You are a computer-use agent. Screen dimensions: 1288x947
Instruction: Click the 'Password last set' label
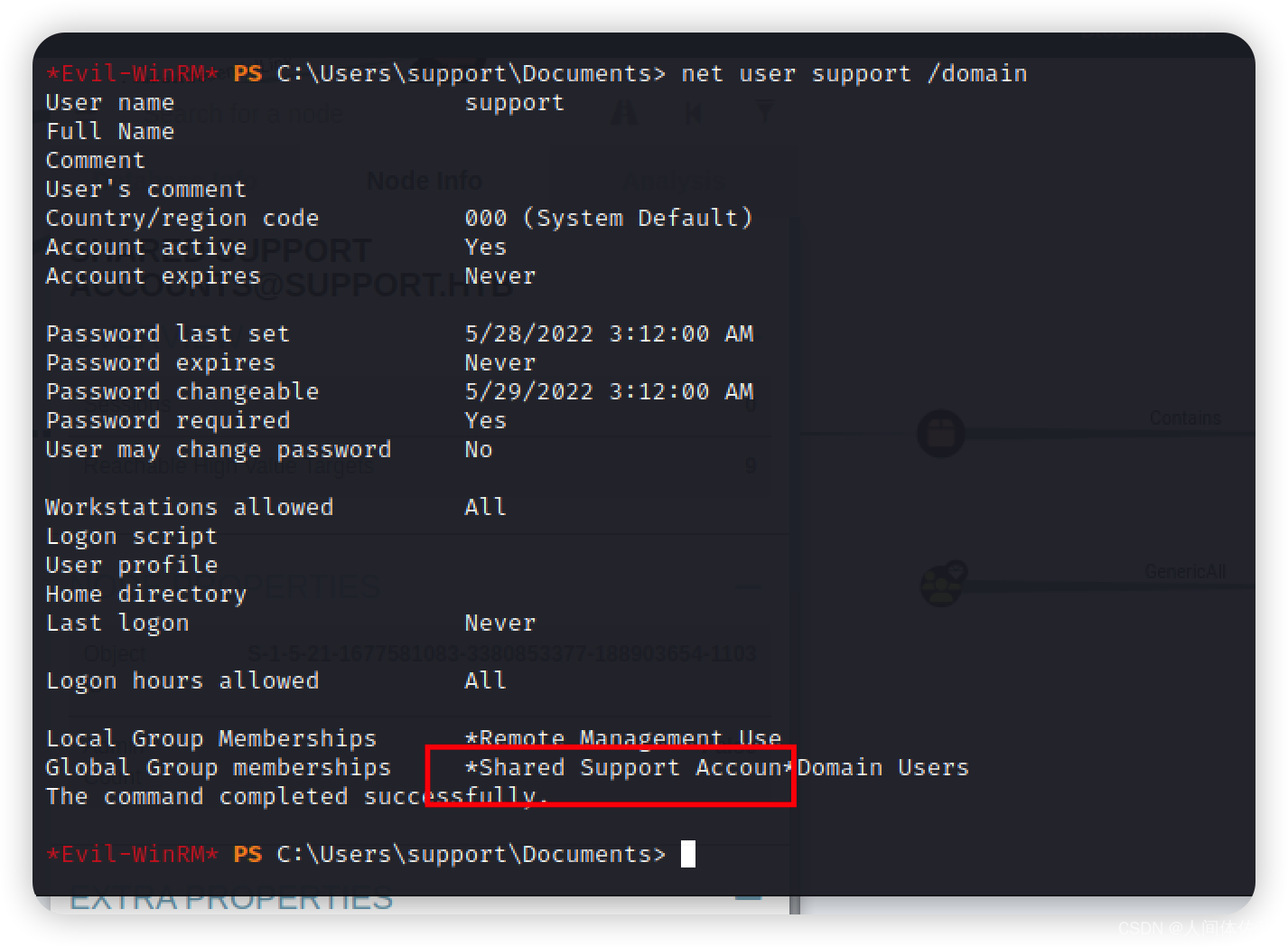(168, 333)
